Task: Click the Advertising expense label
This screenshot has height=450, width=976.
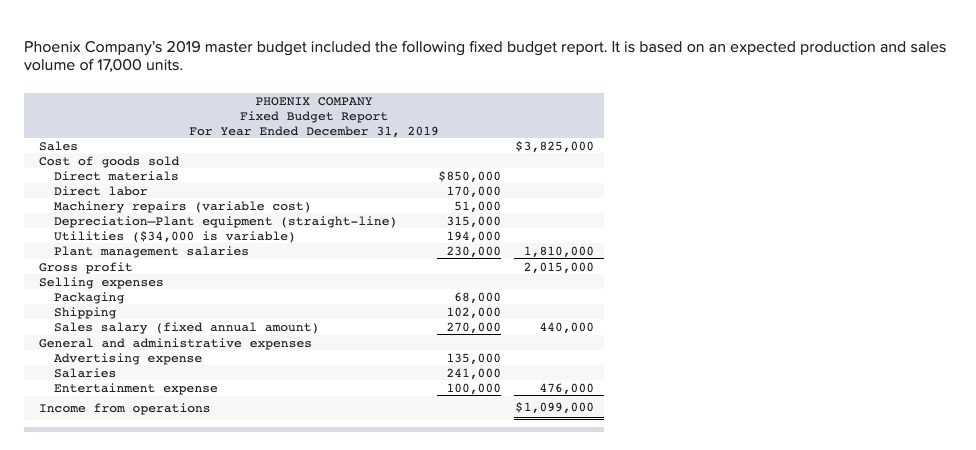Action: point(128,358)
